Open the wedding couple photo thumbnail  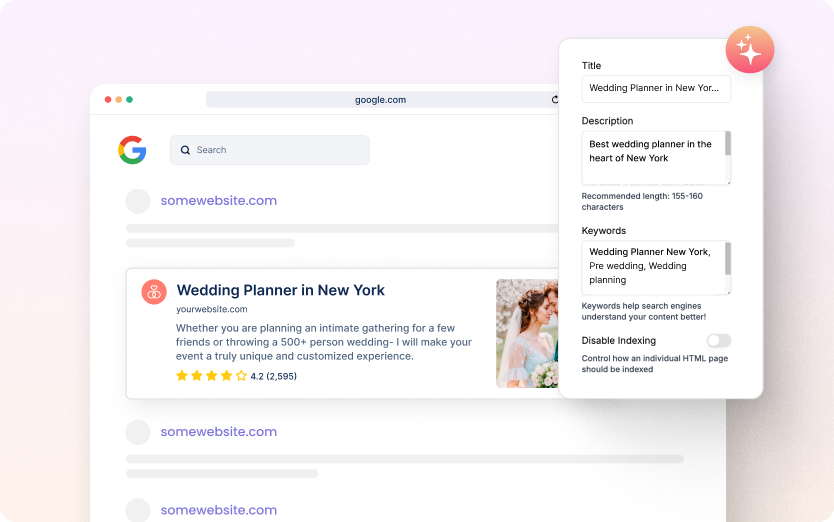tap(527, 333)
